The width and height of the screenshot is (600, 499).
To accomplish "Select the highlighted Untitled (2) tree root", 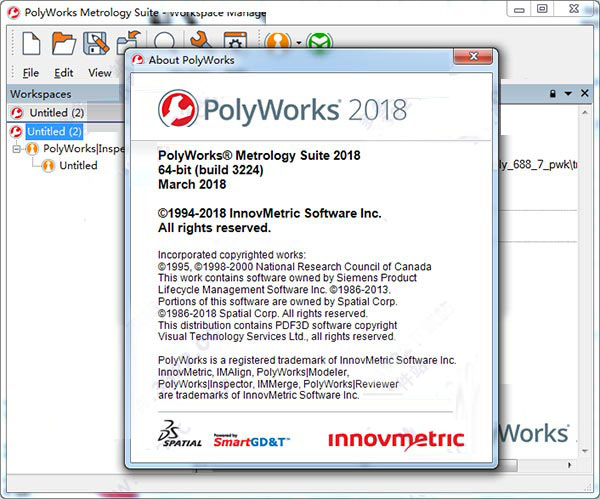I will click(x=54, y=132).
